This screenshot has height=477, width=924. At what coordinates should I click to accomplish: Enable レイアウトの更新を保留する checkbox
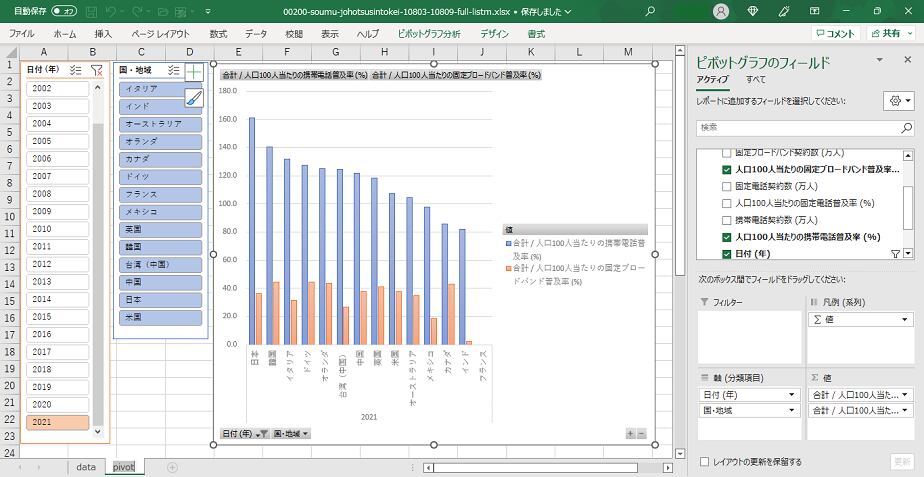coord(706,462)
